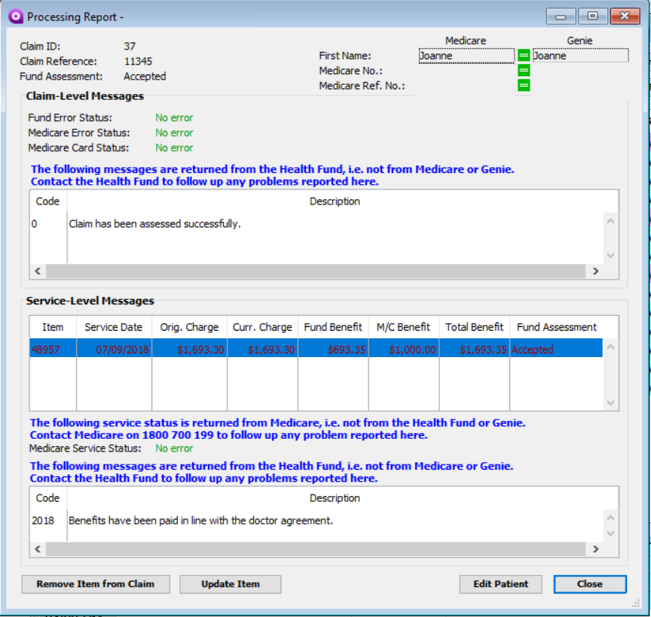The width and height of the screenshot is (651, 617).
Task: Click the Medicare first name field Joanne
Action: pos(465,56)
